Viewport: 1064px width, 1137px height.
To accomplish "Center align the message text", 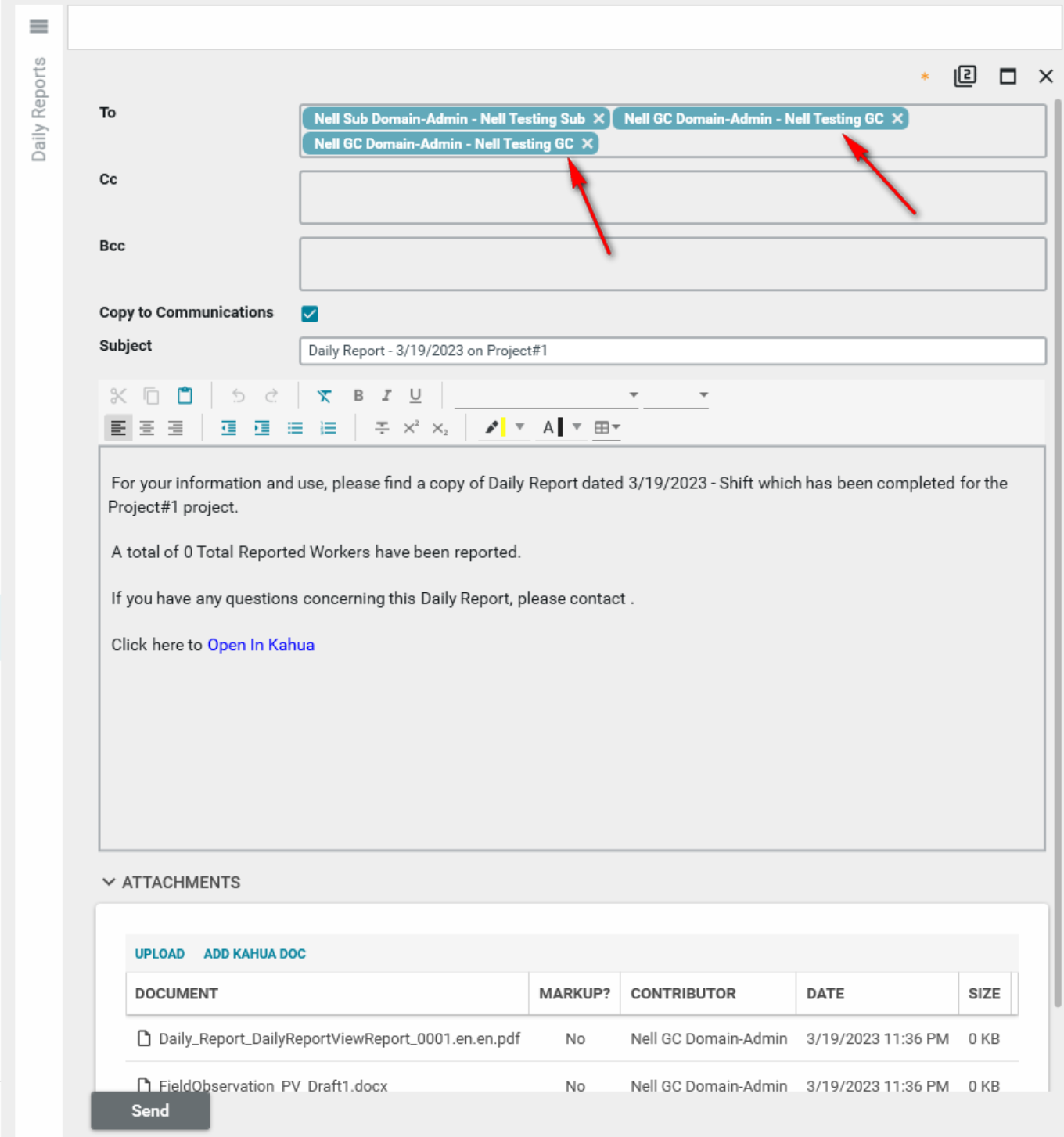I will click(x=147, y=428).
